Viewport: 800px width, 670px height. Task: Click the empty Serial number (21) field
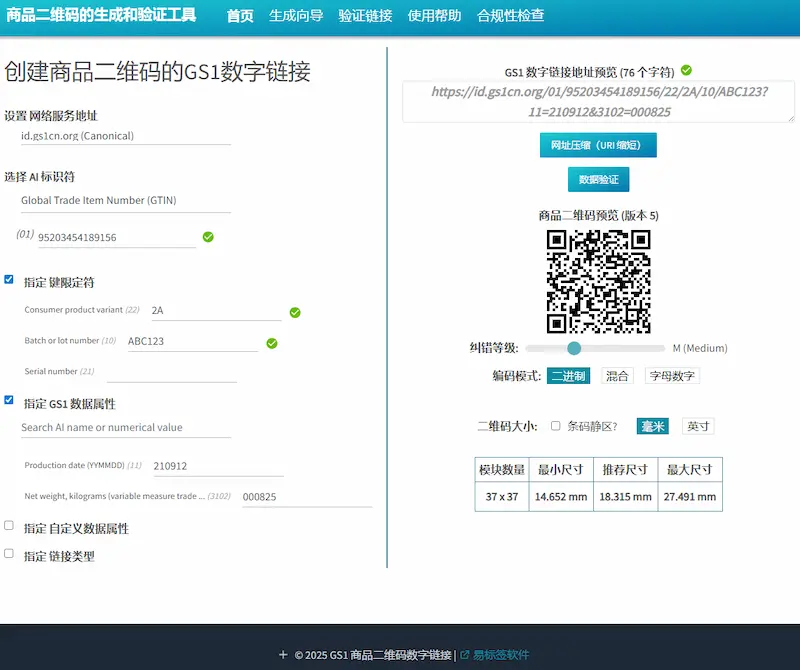pyautogui.click(x=172, y=372)
